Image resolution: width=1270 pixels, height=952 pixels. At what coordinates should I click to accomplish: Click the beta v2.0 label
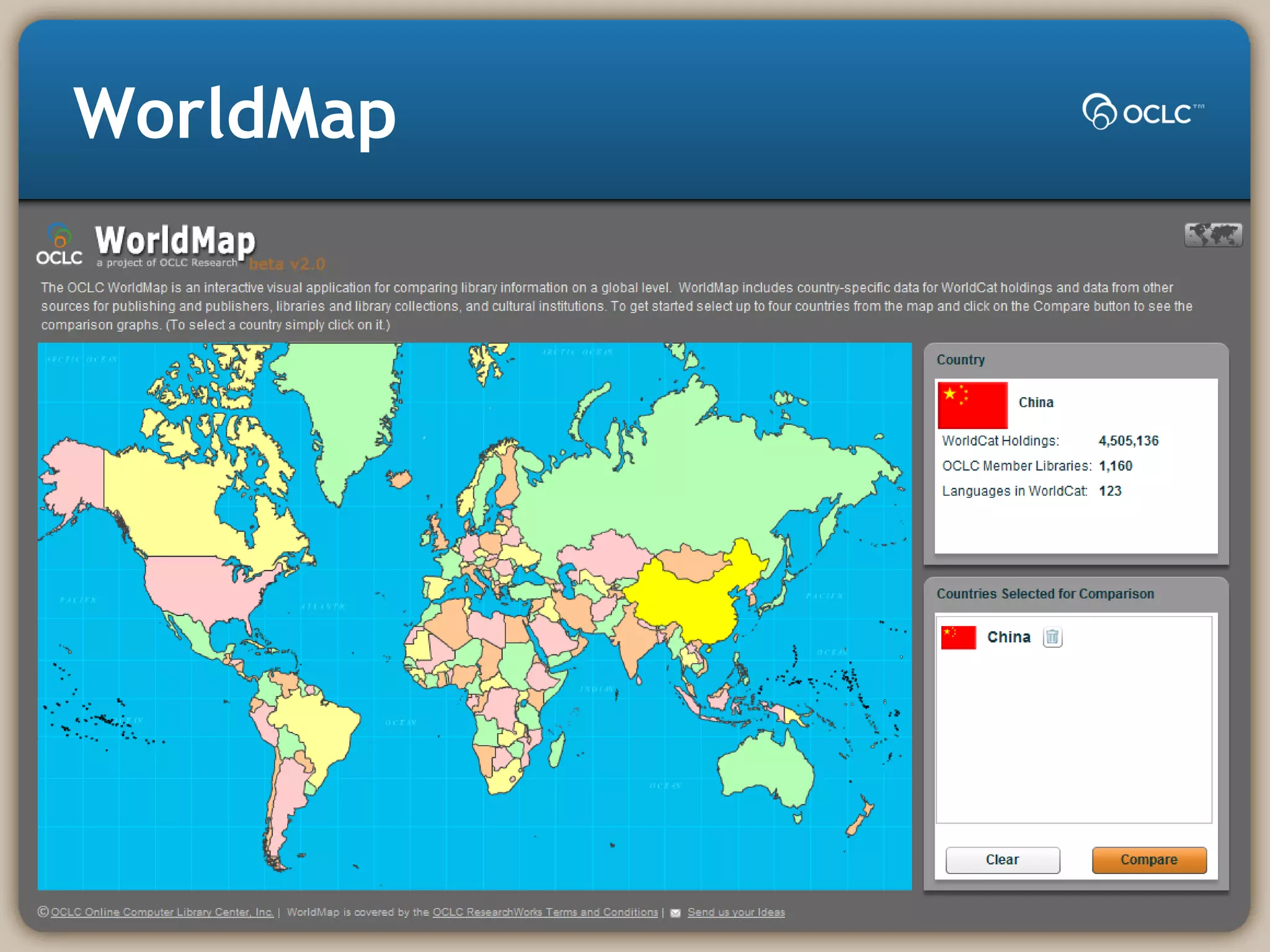(286, 264)
